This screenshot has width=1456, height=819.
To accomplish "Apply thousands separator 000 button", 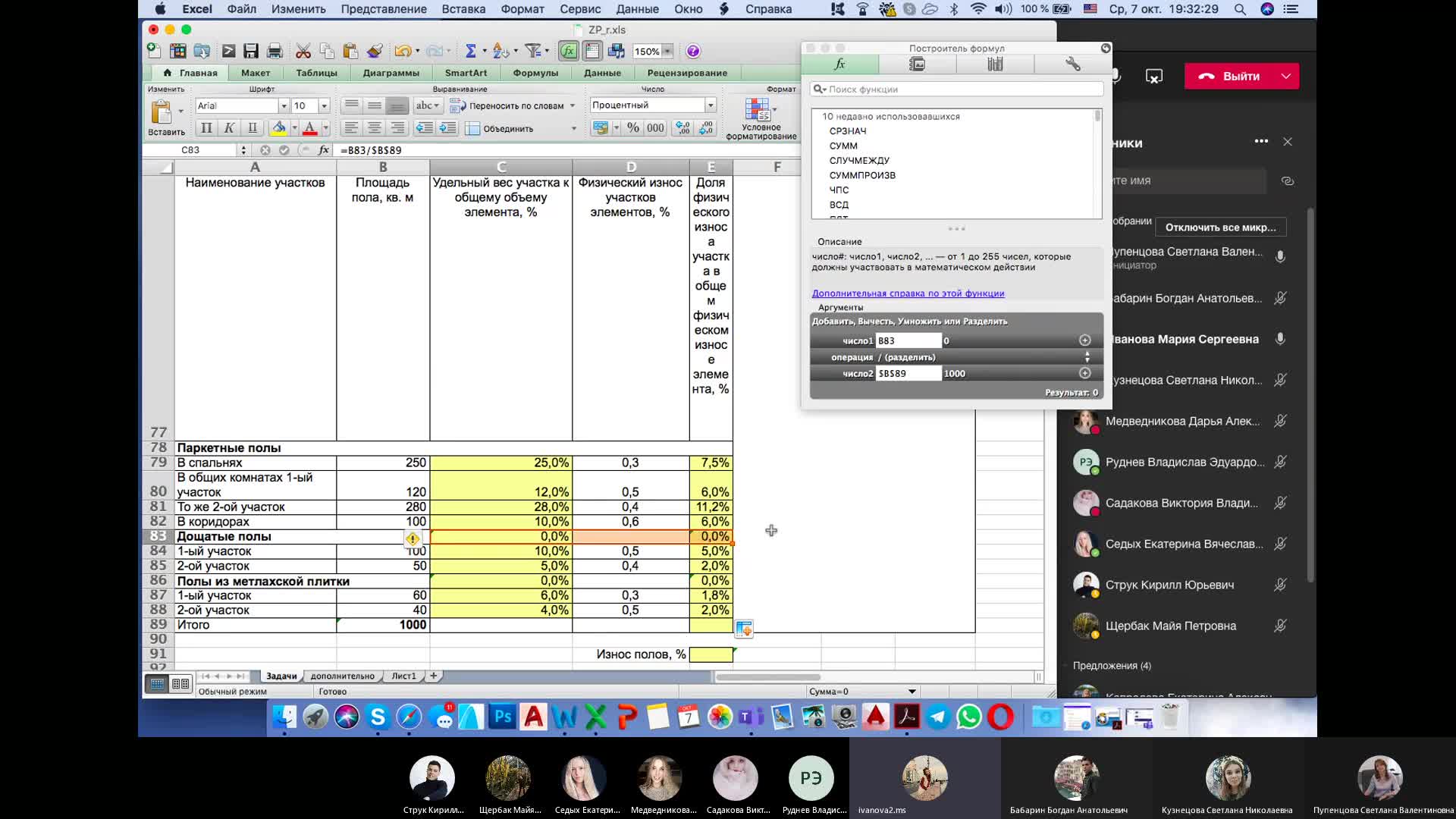I will [655, 128].
